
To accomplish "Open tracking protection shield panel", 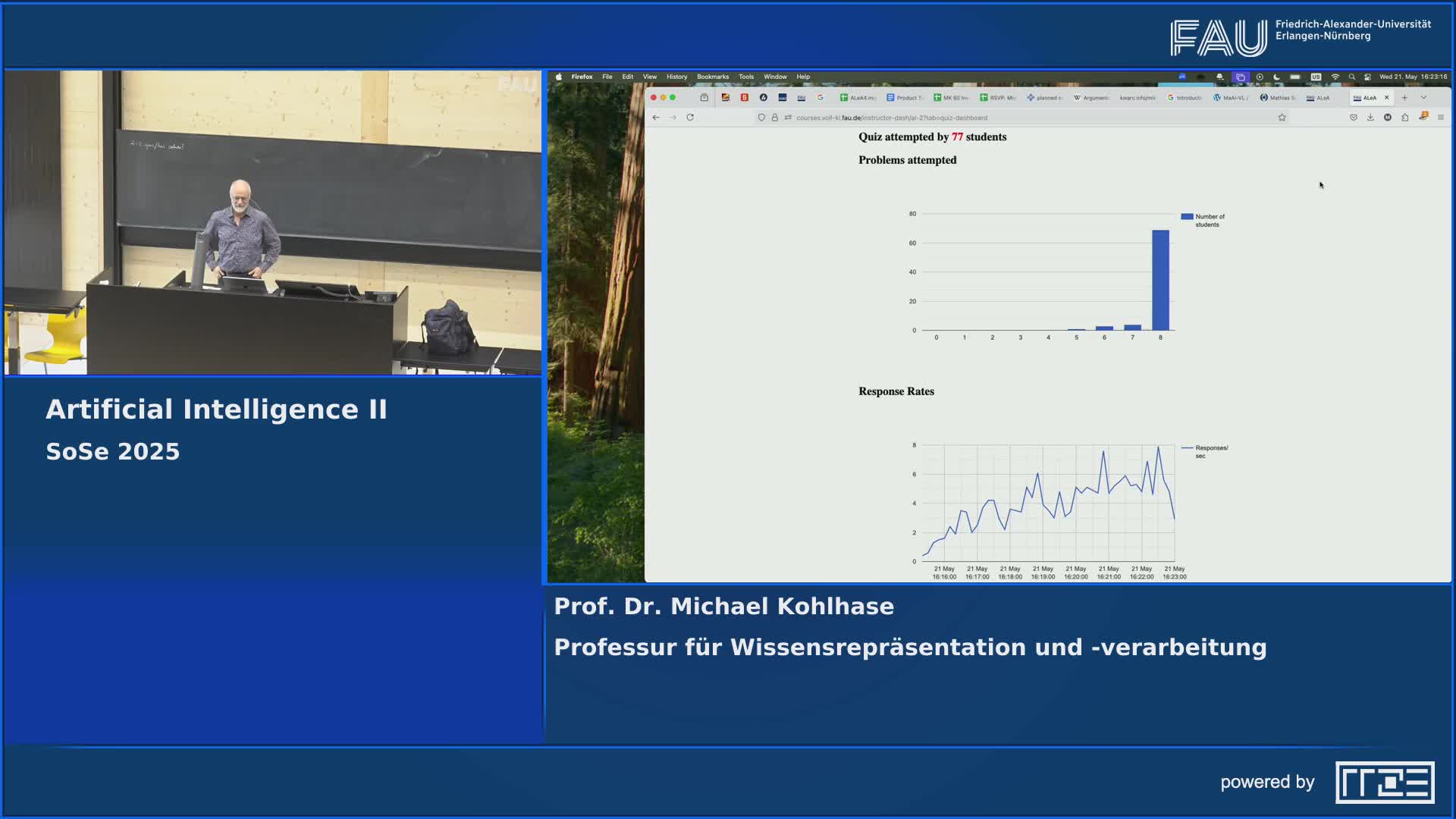I will 761,118.
